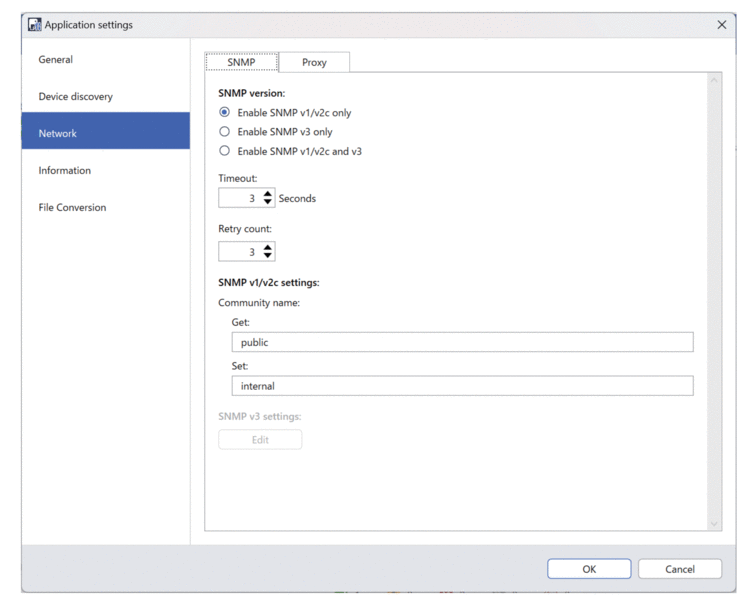This screenshot has width=754, height=605.
Task: Click the Set community name field
Action: (461, 386)
